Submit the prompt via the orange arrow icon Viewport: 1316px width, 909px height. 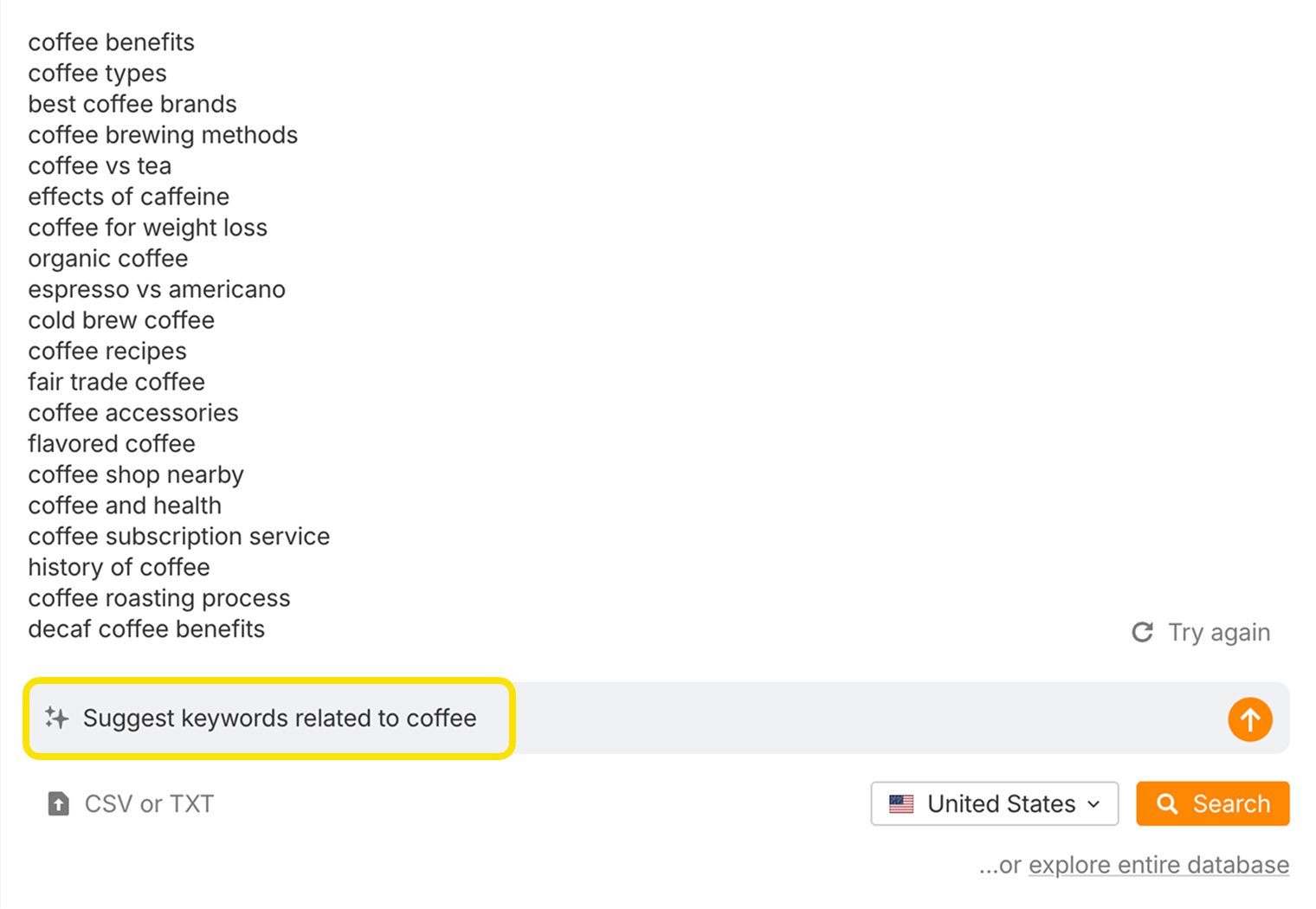(x=1249, y=719)
